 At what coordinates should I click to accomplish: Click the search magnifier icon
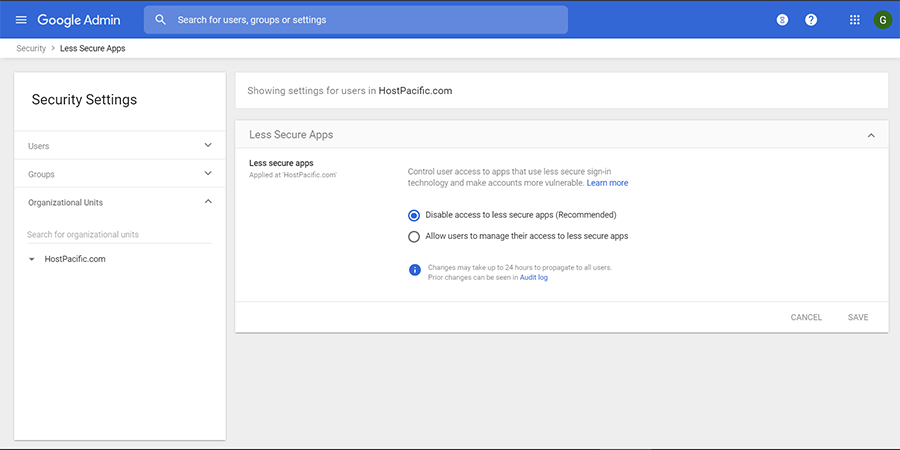click(x=161, y=20)
